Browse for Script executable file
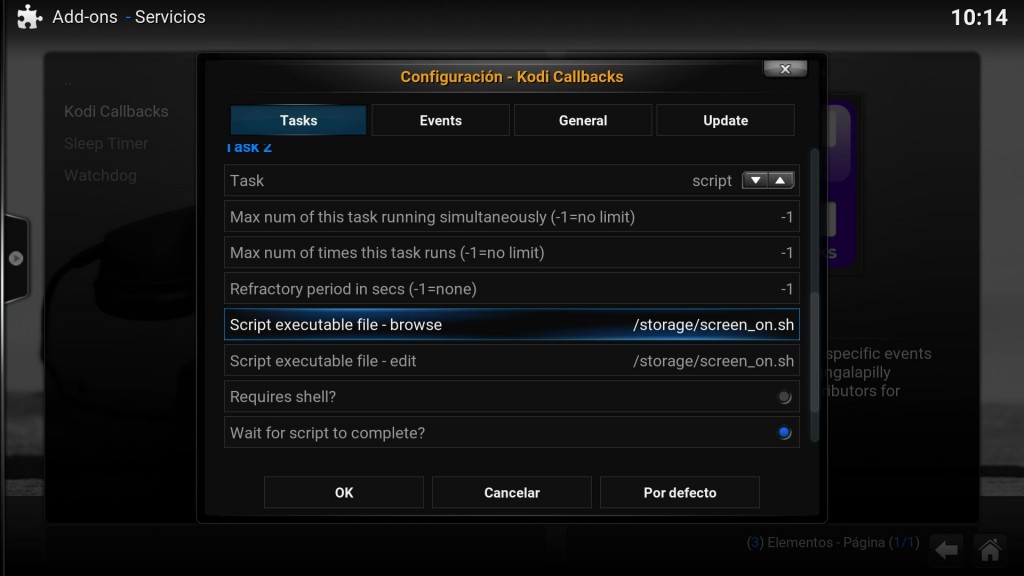The height and width of the screenshot is (576, 1024). (x=511, y=325)
